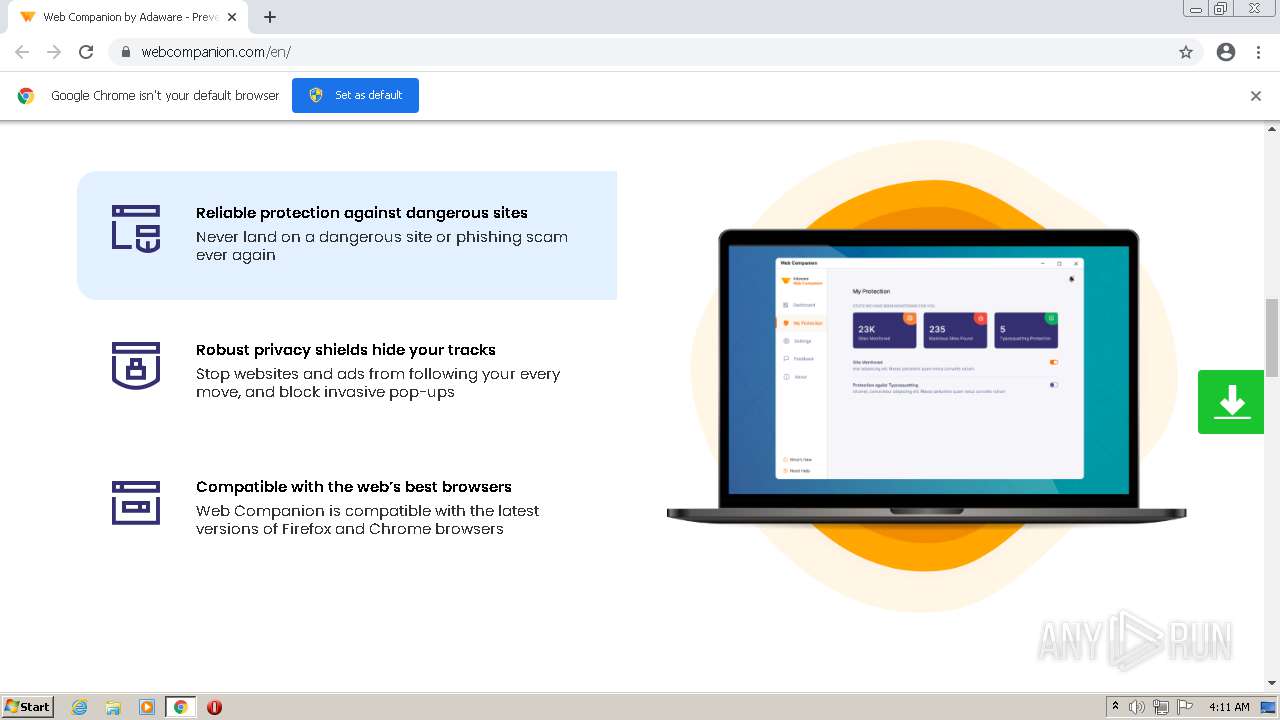Click the dangerous sites protection icon
Screen dimensions: 1280x720
click(136, 228)
